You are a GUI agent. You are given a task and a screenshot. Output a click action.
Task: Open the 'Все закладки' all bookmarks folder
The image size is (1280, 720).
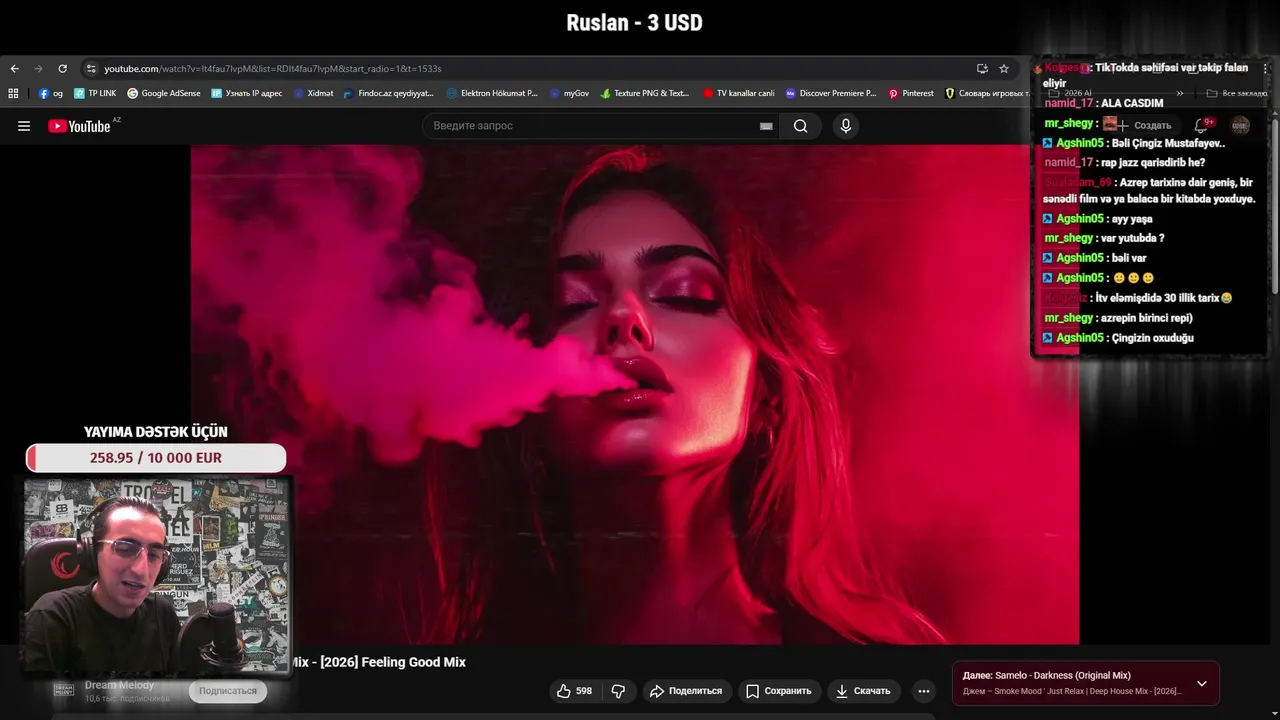tap(1237, 93)
